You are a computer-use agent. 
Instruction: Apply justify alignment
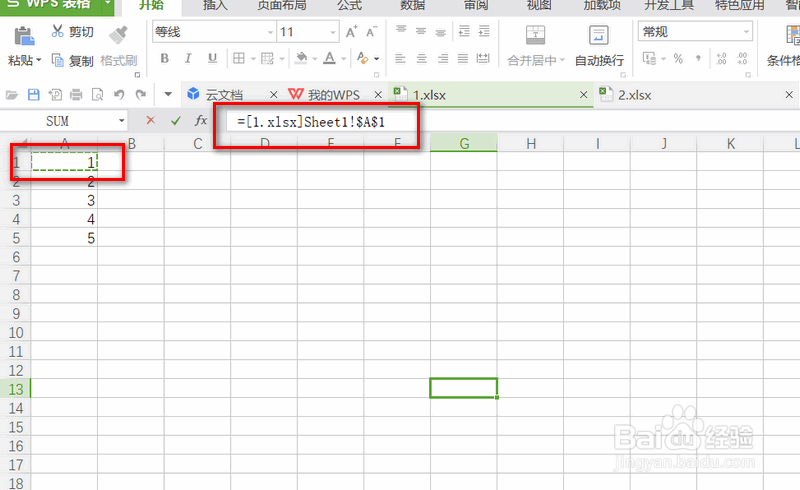[x=463, y=59]
